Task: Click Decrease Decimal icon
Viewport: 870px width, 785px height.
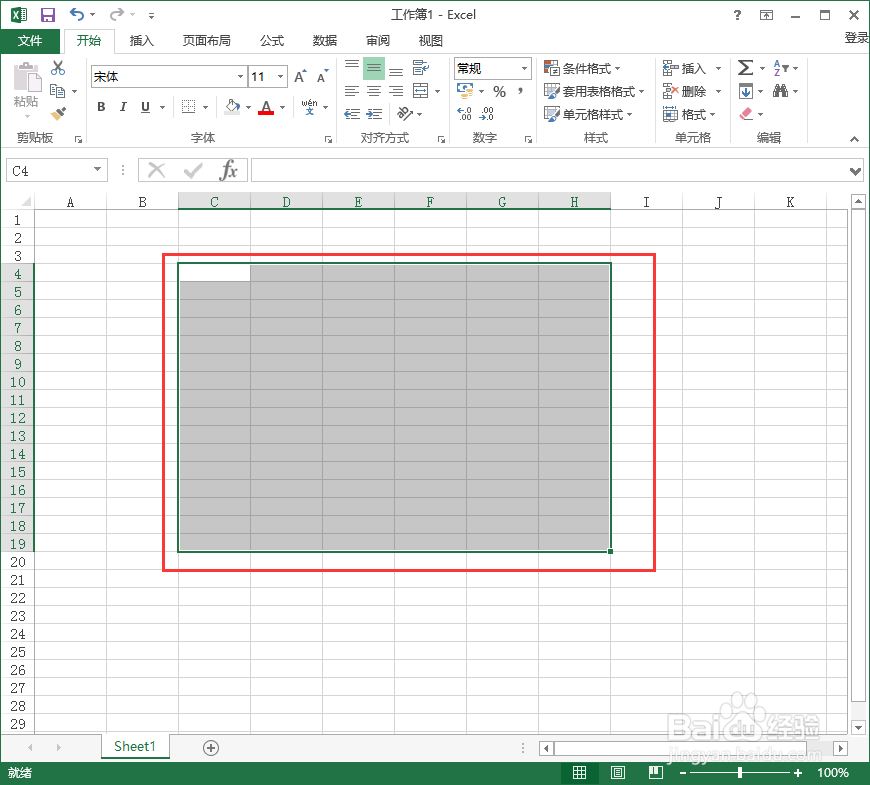Action: click(x=487, y=114)
